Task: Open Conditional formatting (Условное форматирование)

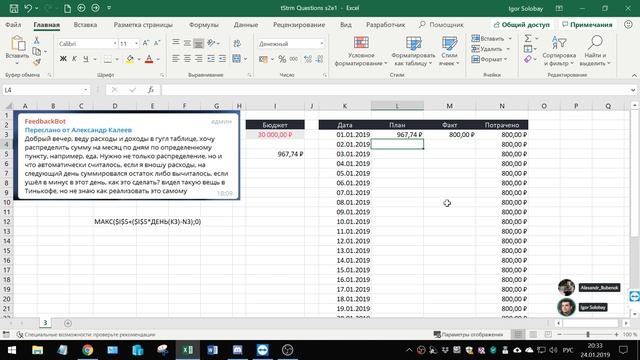Action: point(361,51)
